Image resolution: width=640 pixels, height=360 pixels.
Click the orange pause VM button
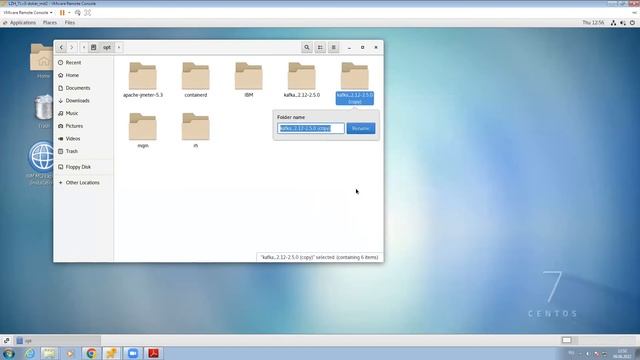62,13
